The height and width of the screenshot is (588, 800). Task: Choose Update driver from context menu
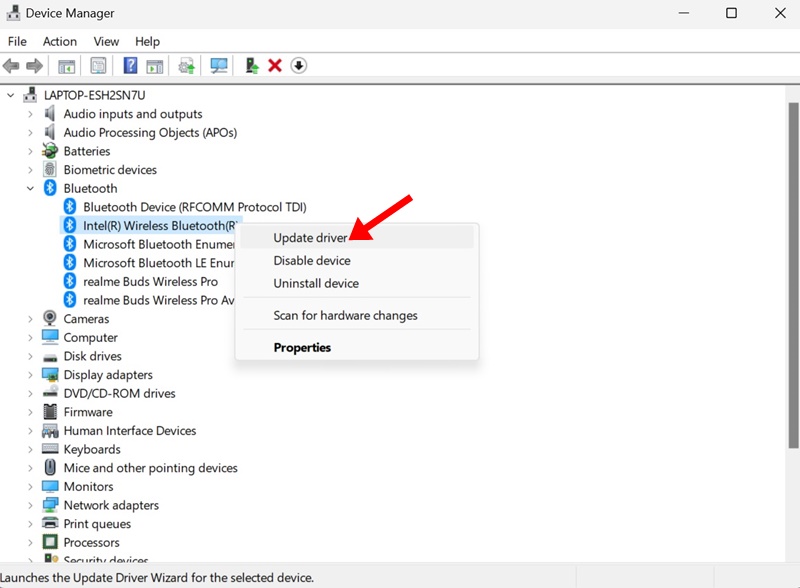pos(357,238)
